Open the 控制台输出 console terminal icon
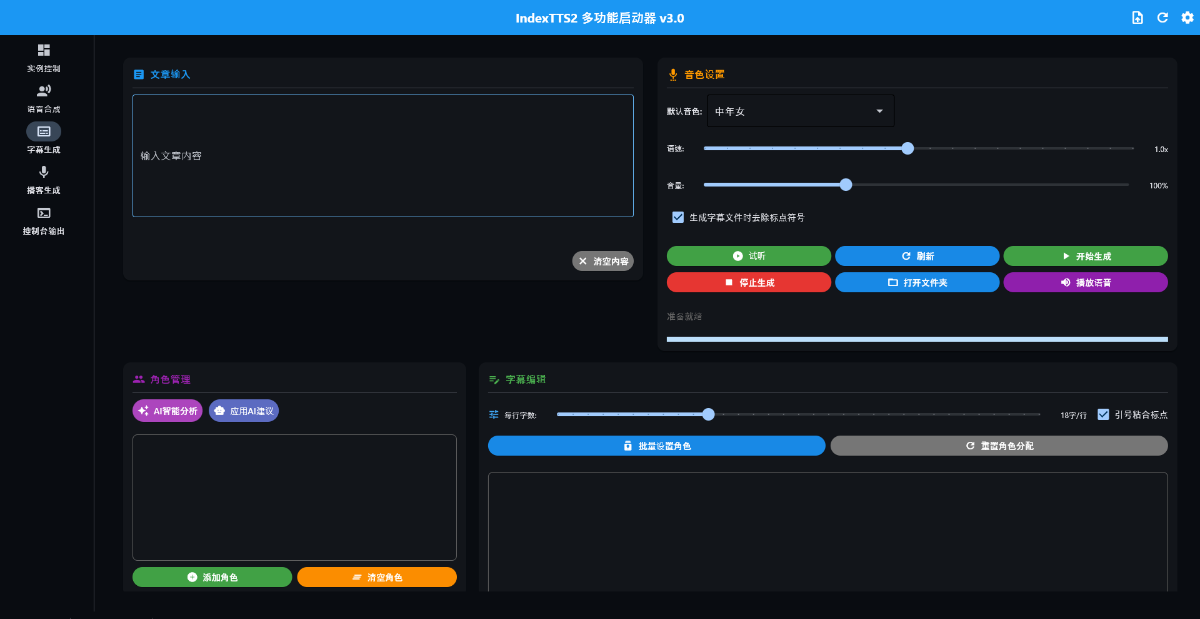The height and width of the screenshot is (619, 1200). pos(43,213)
